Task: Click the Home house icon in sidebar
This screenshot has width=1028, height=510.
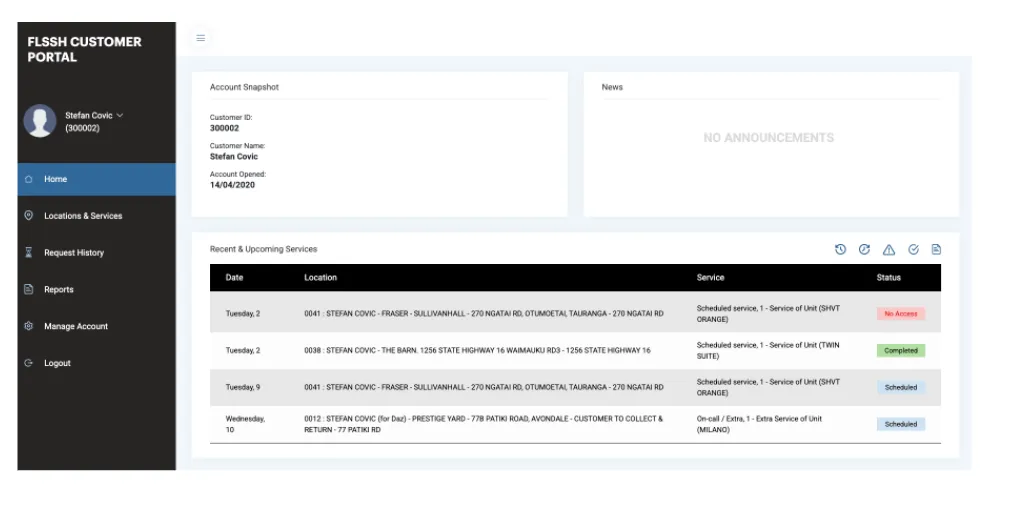Action: [28, 179]
